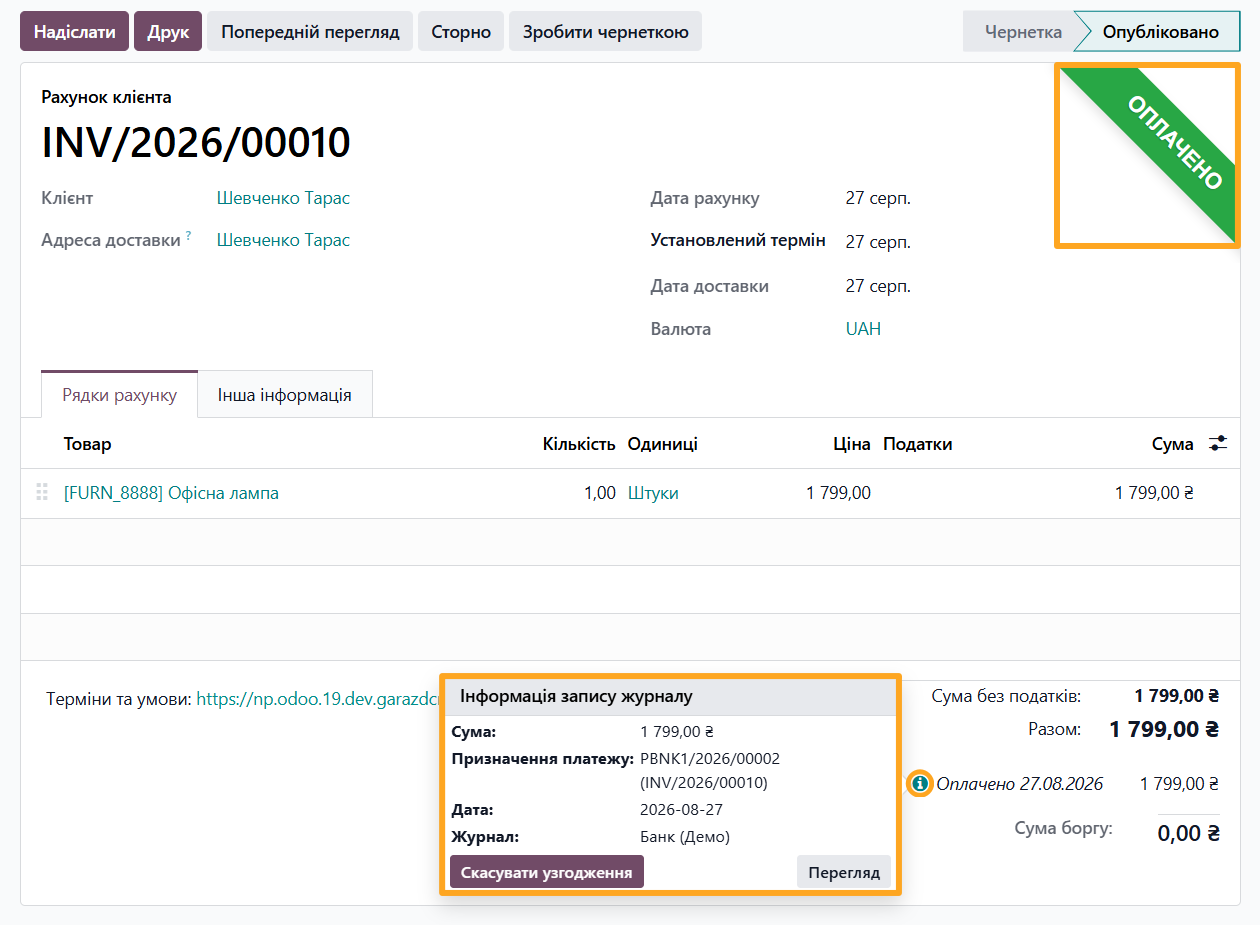Click the Надіслати button
Viewport: 1260px width, 925px height.
coord(75,31)
